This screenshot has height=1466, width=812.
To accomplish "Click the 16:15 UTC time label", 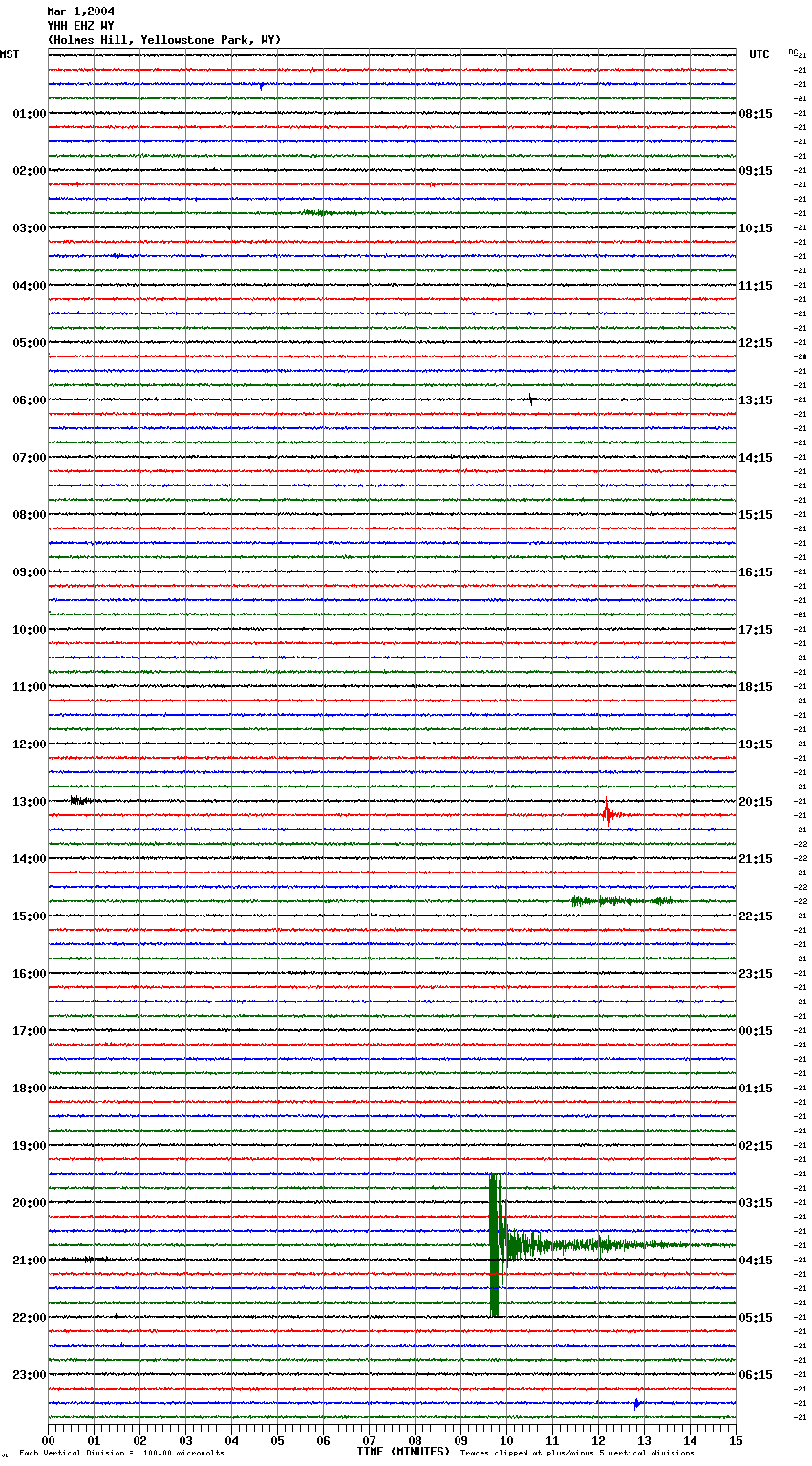I will click(x=756, y=572).
